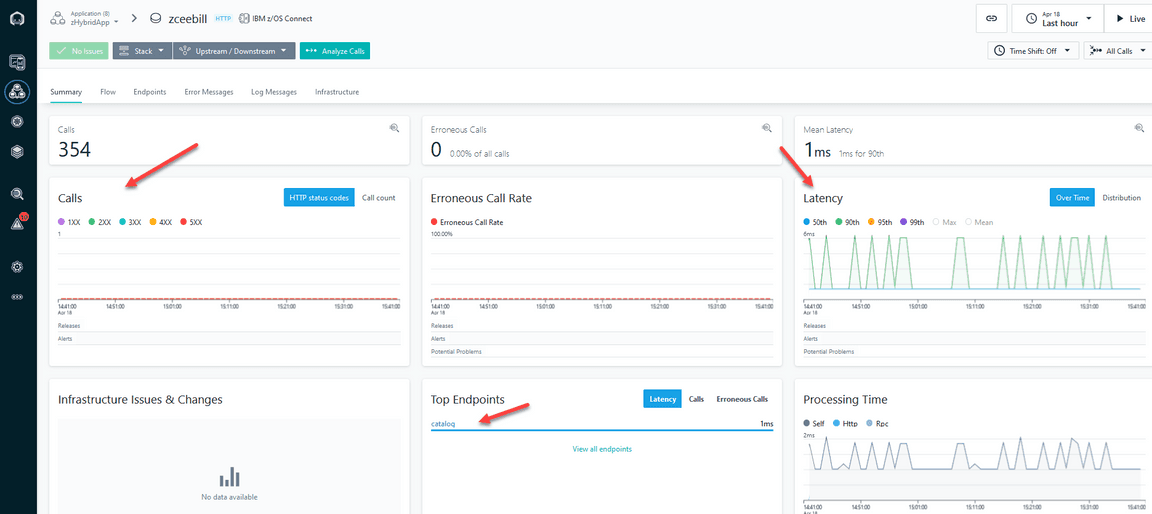Open the Events alert icon with red badge

(x=18, y=224)
